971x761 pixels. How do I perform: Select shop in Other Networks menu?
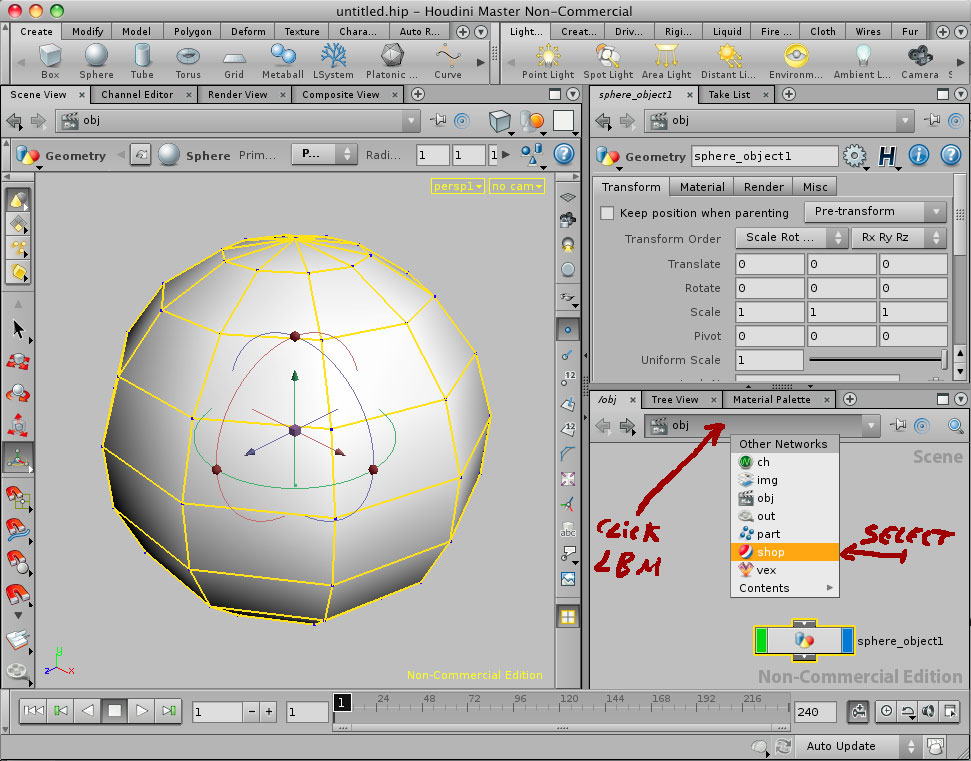click(785, 552)
